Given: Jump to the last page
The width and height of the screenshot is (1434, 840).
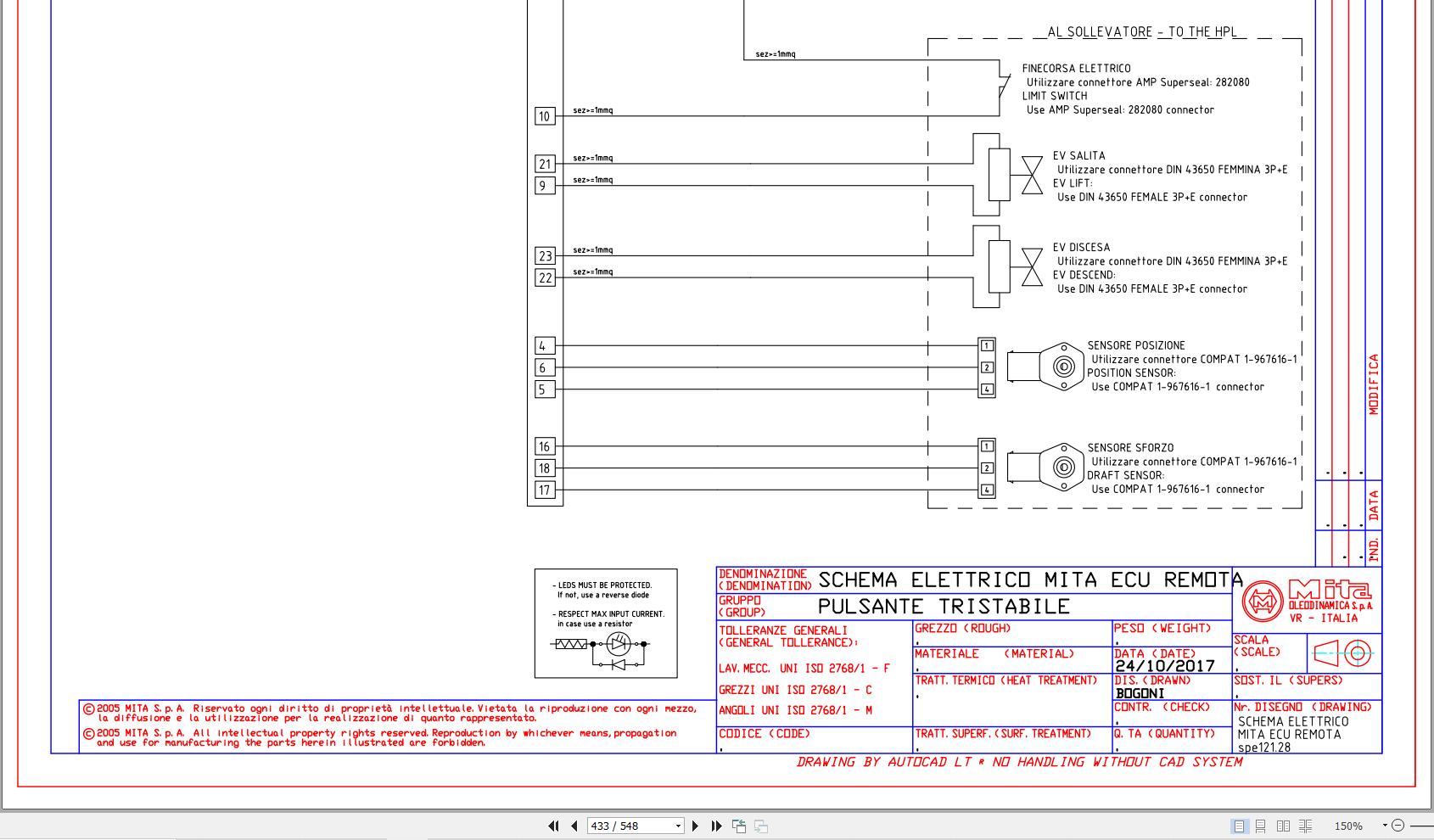Looking at the screenshot, I should click(716, 826).
